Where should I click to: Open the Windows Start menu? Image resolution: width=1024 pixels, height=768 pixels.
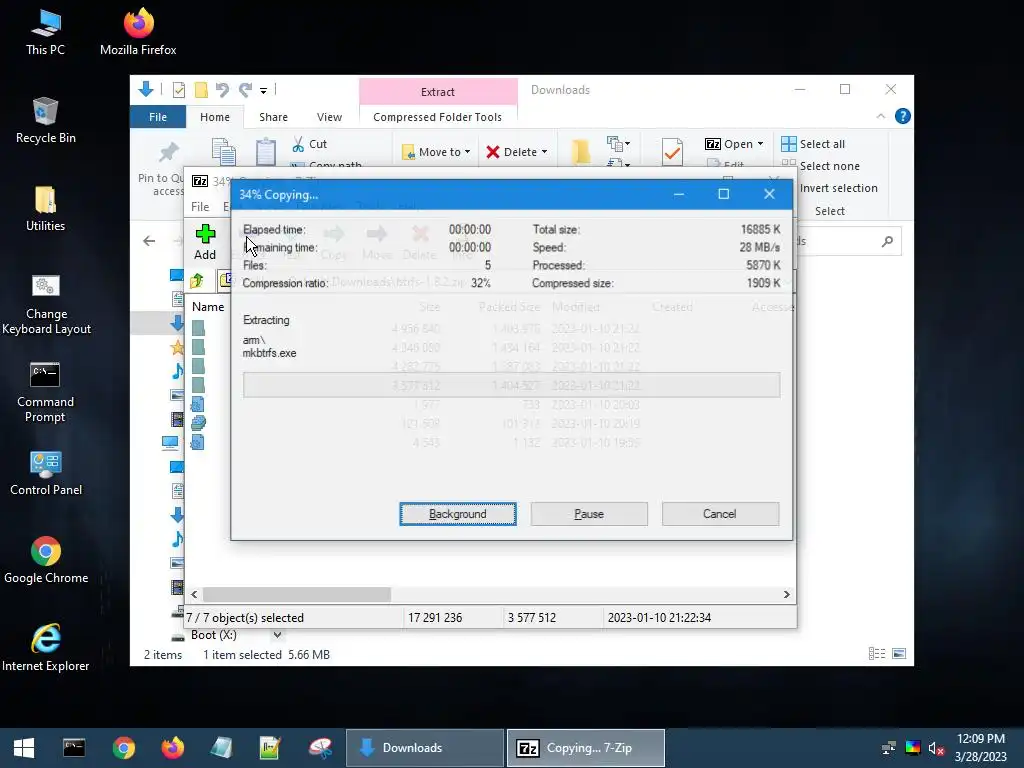(x=24, y=748)
